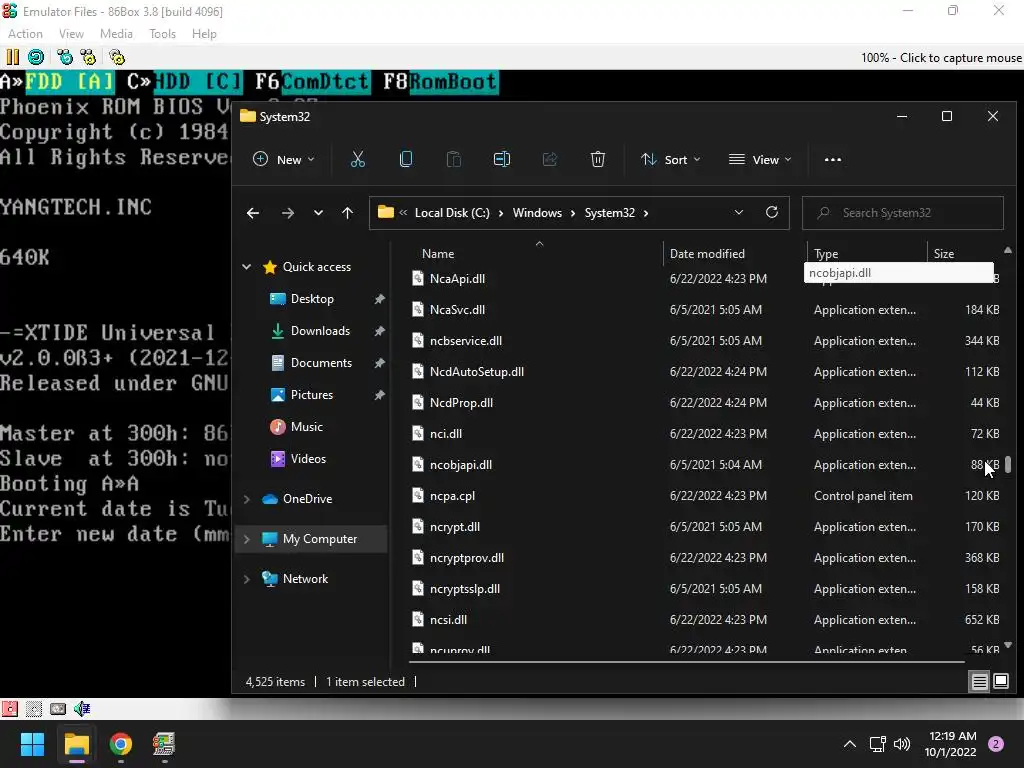Viewport: 1024px width, 768px height.
Task: Select the ncbservice.dll file
Action: [x=705, y=341]
